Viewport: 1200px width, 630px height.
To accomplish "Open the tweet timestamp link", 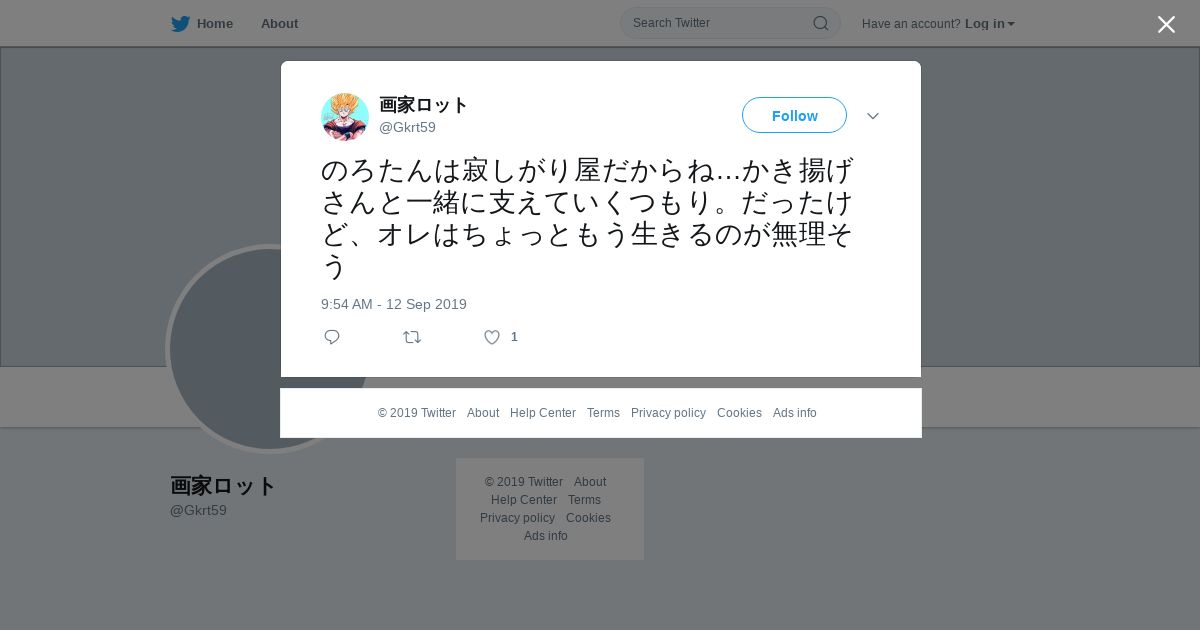I will coord(394,304).
